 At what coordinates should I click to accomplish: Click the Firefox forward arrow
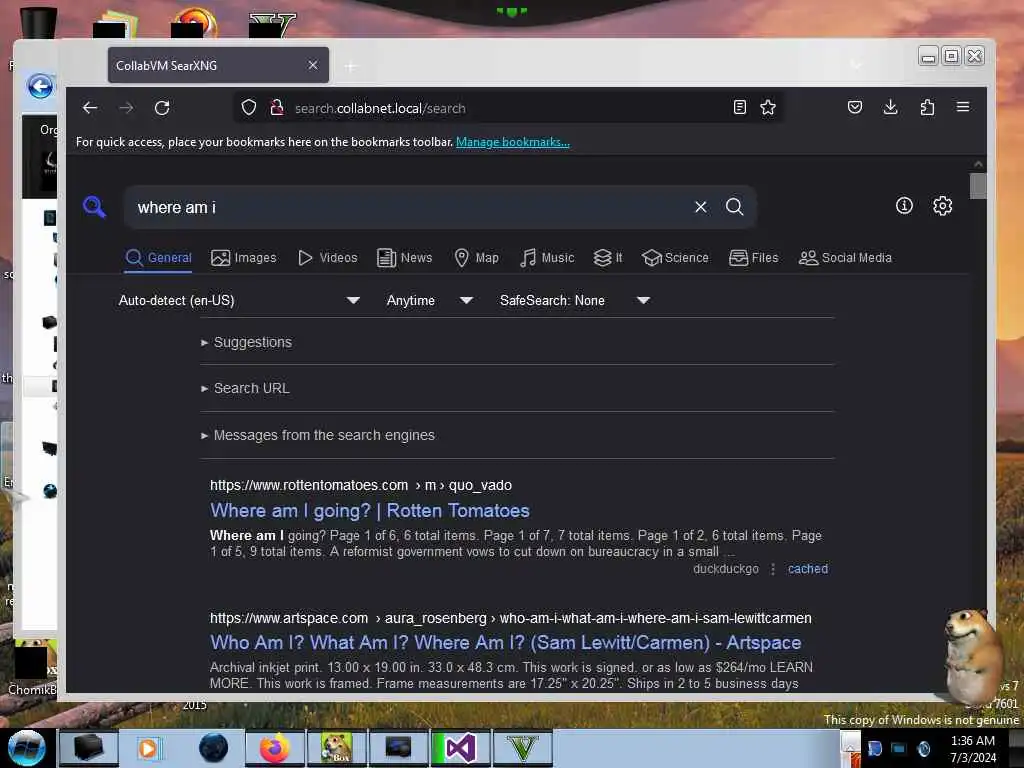click(126, 108)
